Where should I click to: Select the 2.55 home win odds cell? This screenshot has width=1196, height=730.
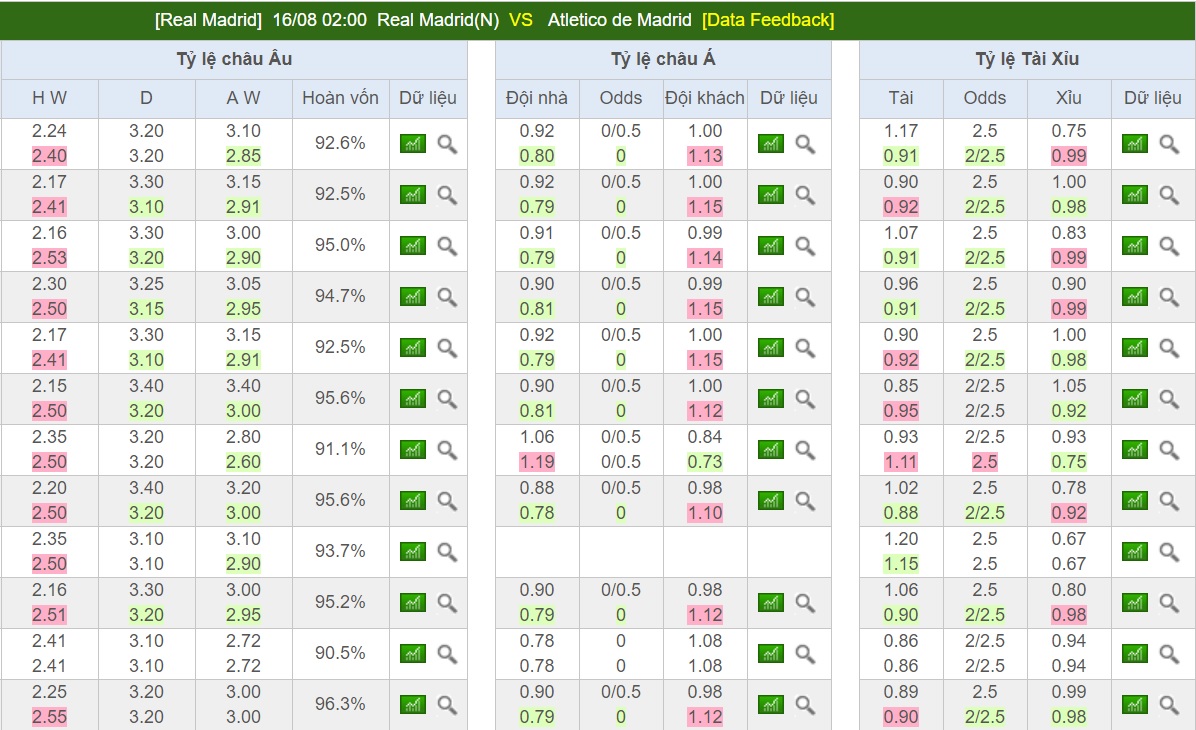[50, 717]
